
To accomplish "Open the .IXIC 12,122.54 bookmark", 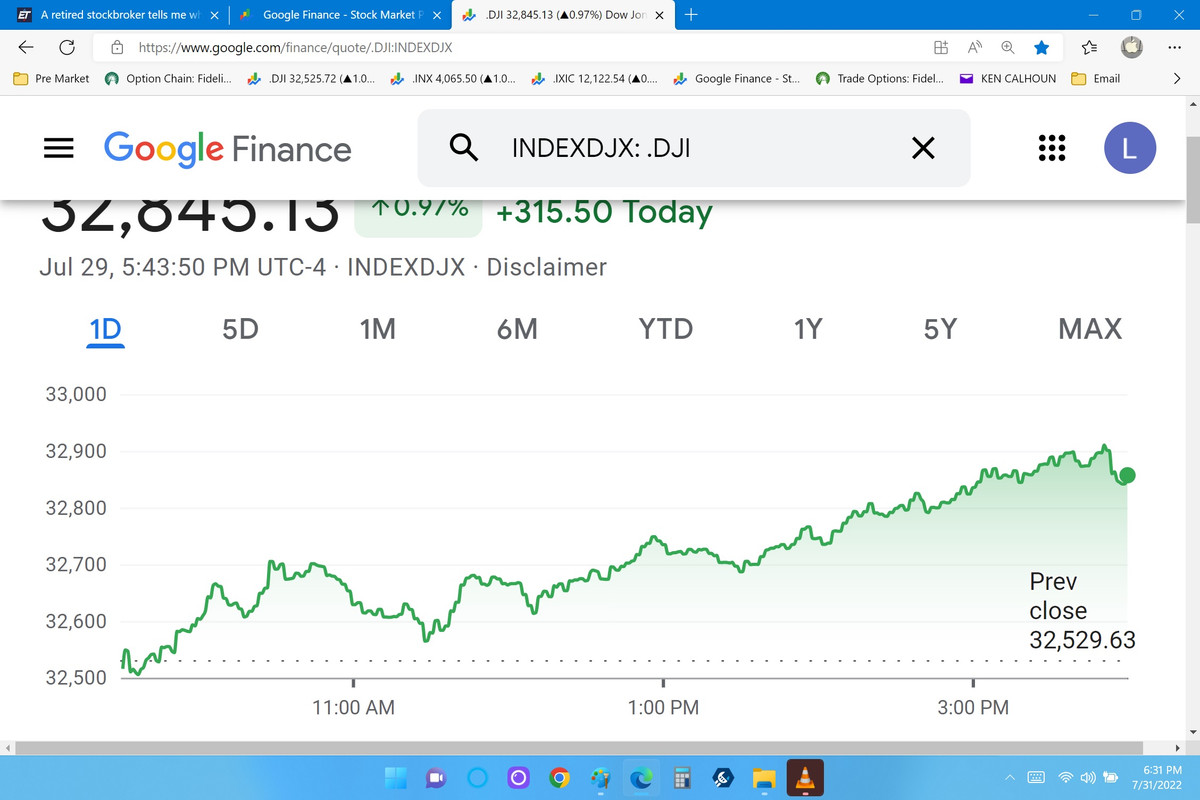I will pos(595,78).
